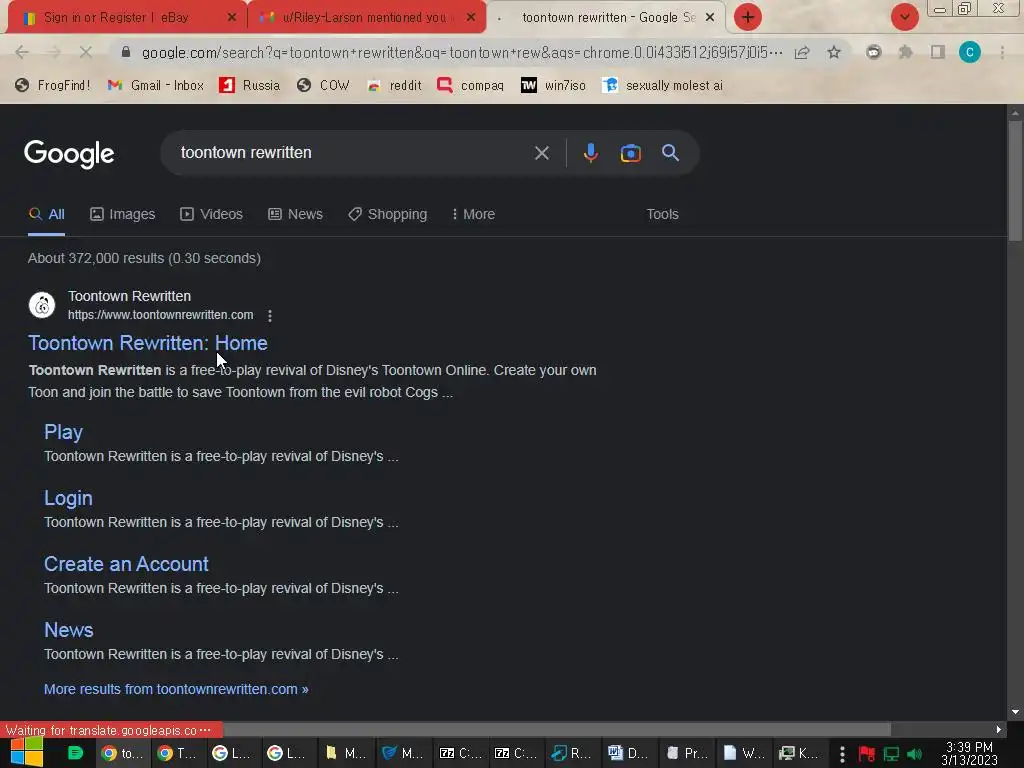The width and height of the screenshot is (1024, 768).
Task: Bookmark this page with star icon
Action: point(834,52)
